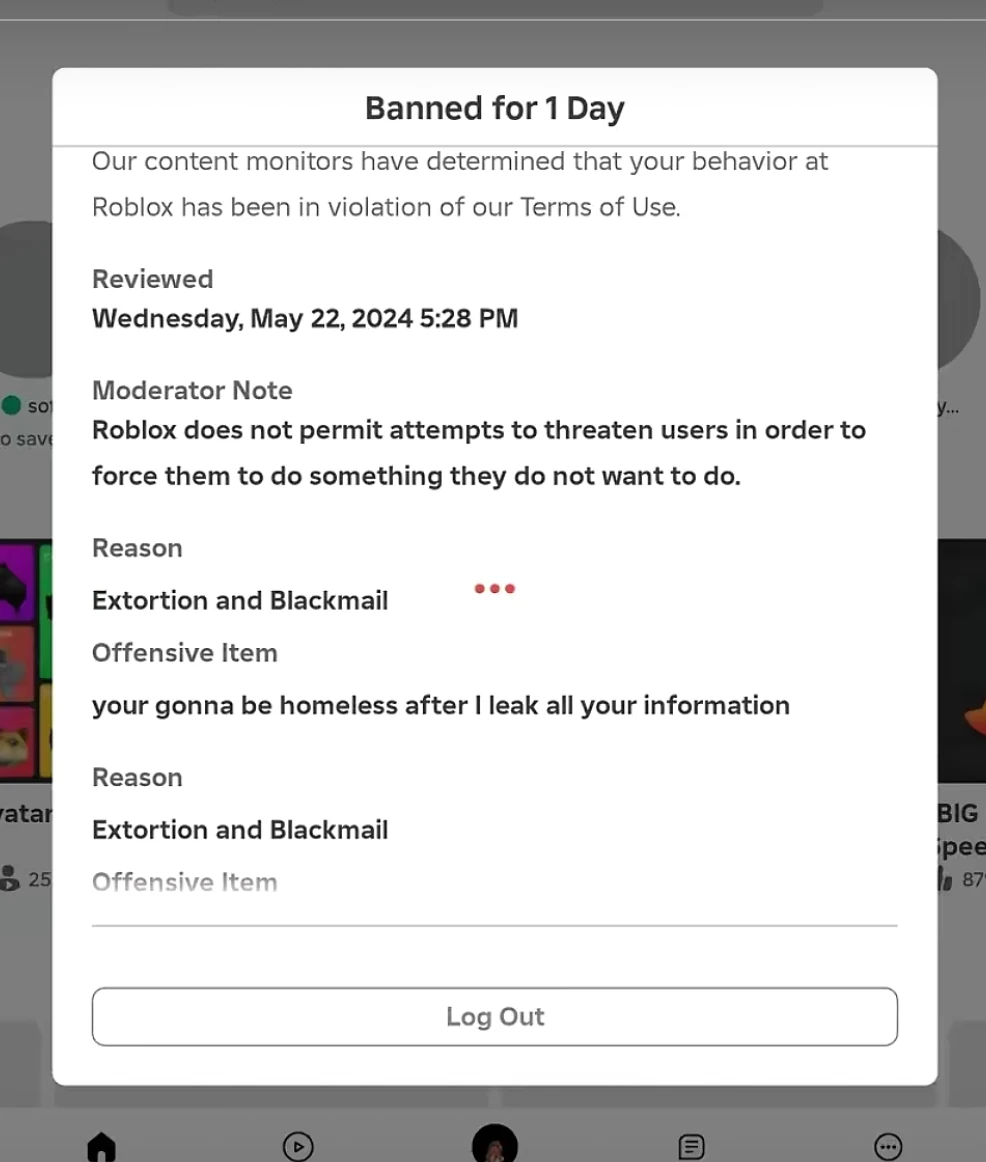Image resolution: width=986 pixels, height=1162 pixels.
Task: Click the player count icon beside 25
Action: pyautogui.click(x=10, y=878)
